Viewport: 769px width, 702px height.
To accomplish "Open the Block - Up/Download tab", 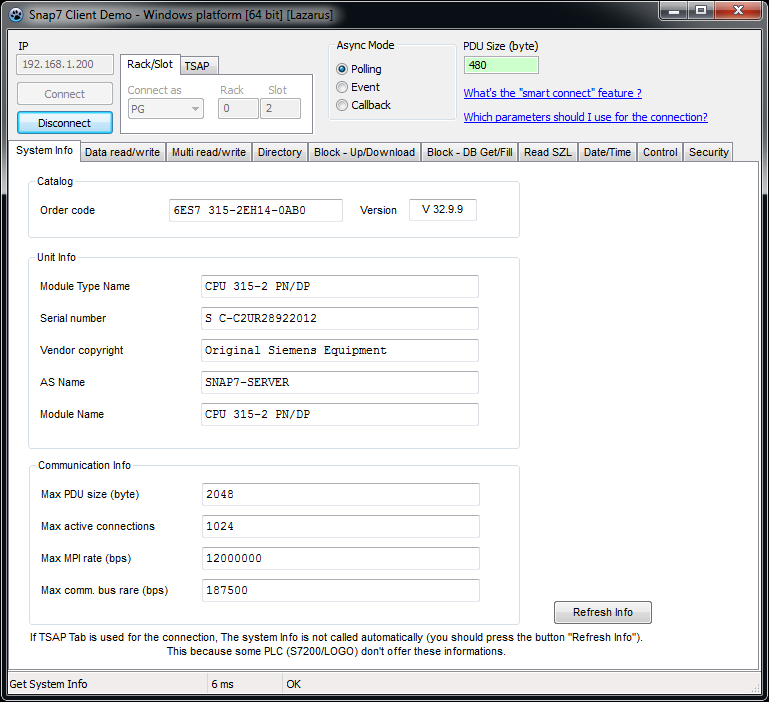I will [364, 152].
